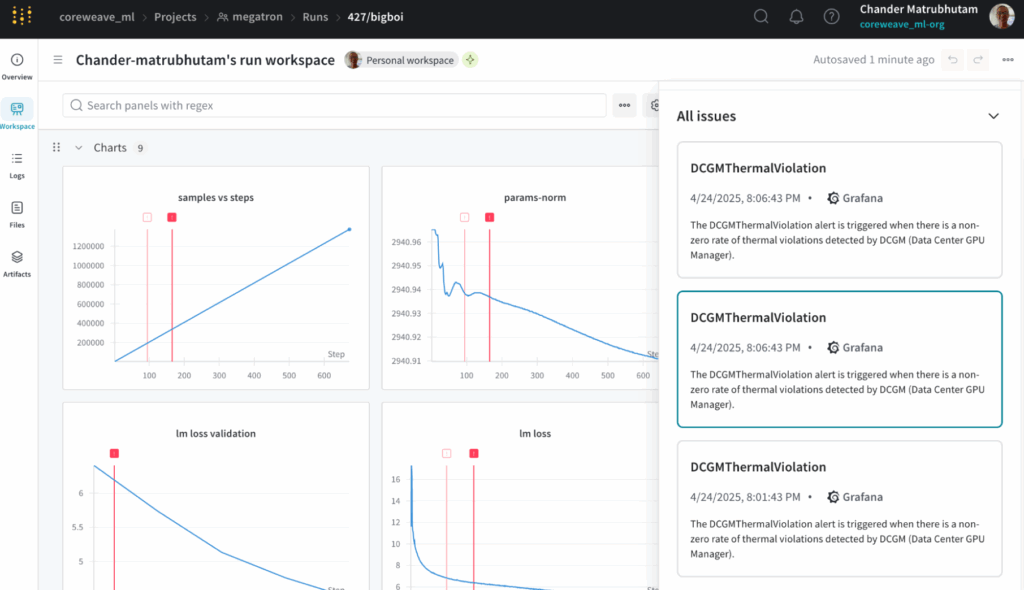Select hollow alert marker on samples vs steps

click(147, 218)
